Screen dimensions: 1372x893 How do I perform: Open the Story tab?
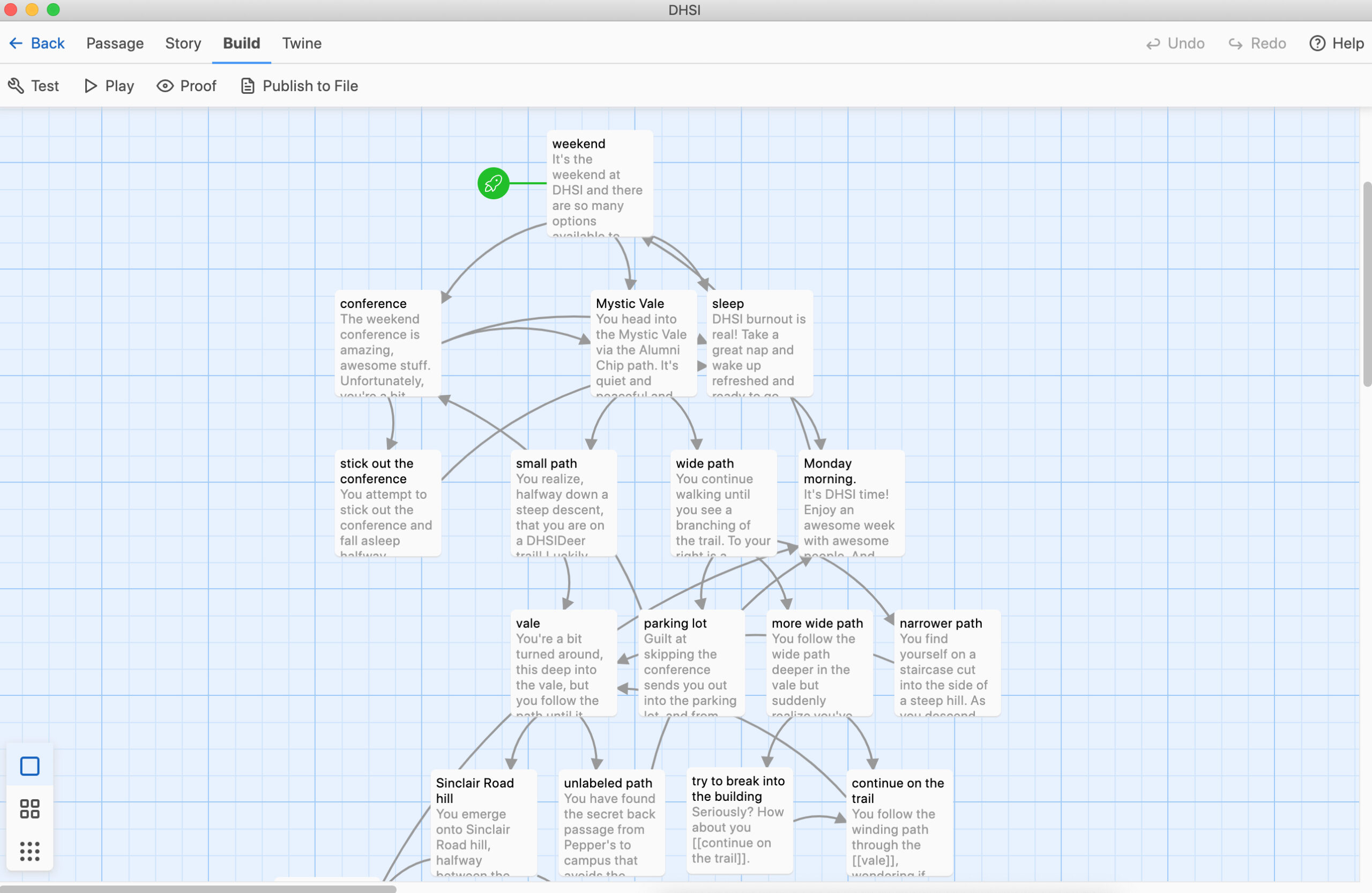point(183,43)
